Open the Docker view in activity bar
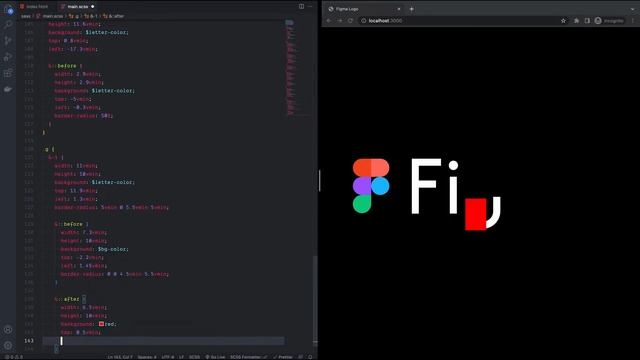The width and height of the screenshot is (640, 360). (8, 89)
